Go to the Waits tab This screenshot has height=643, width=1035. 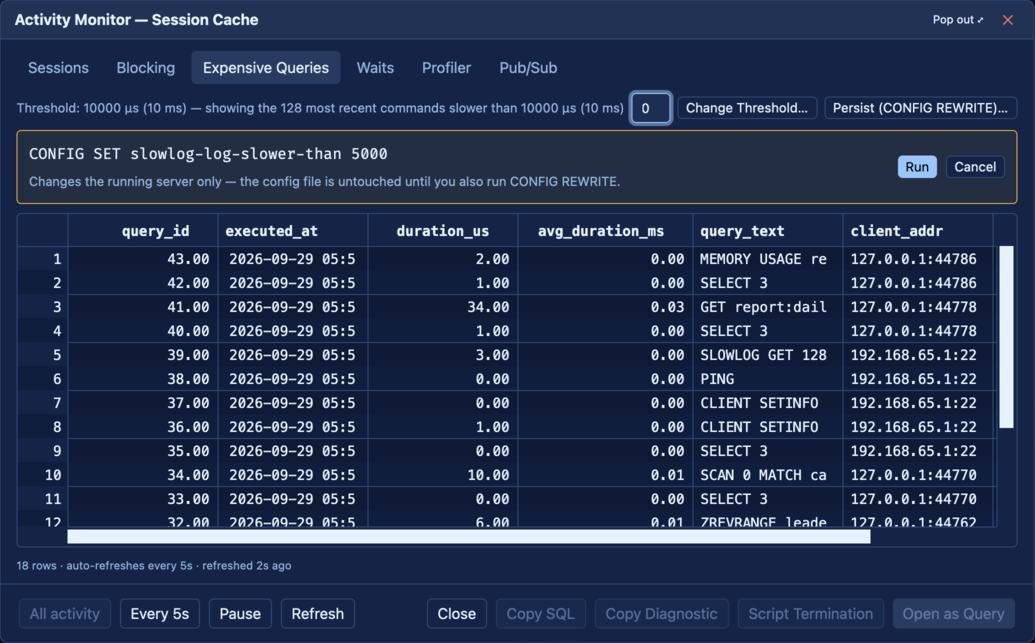pos(375,68)
